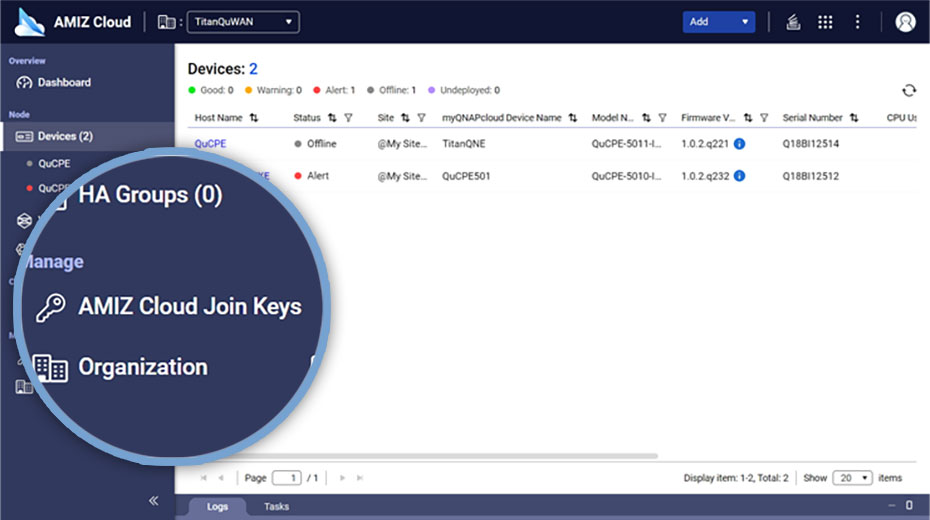Click the firmware info icon for 1.0.2.q232
Viewport: 930px width, 520px height.
(x=739, y=176)
